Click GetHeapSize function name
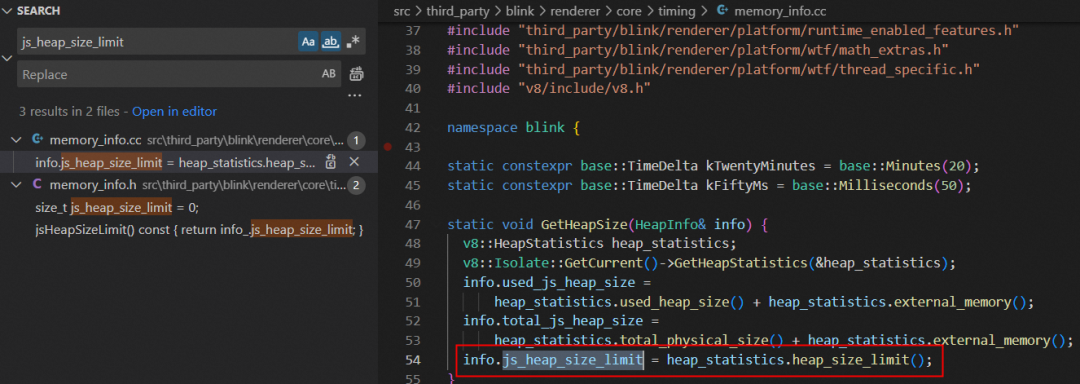 (x=585, y=224)
